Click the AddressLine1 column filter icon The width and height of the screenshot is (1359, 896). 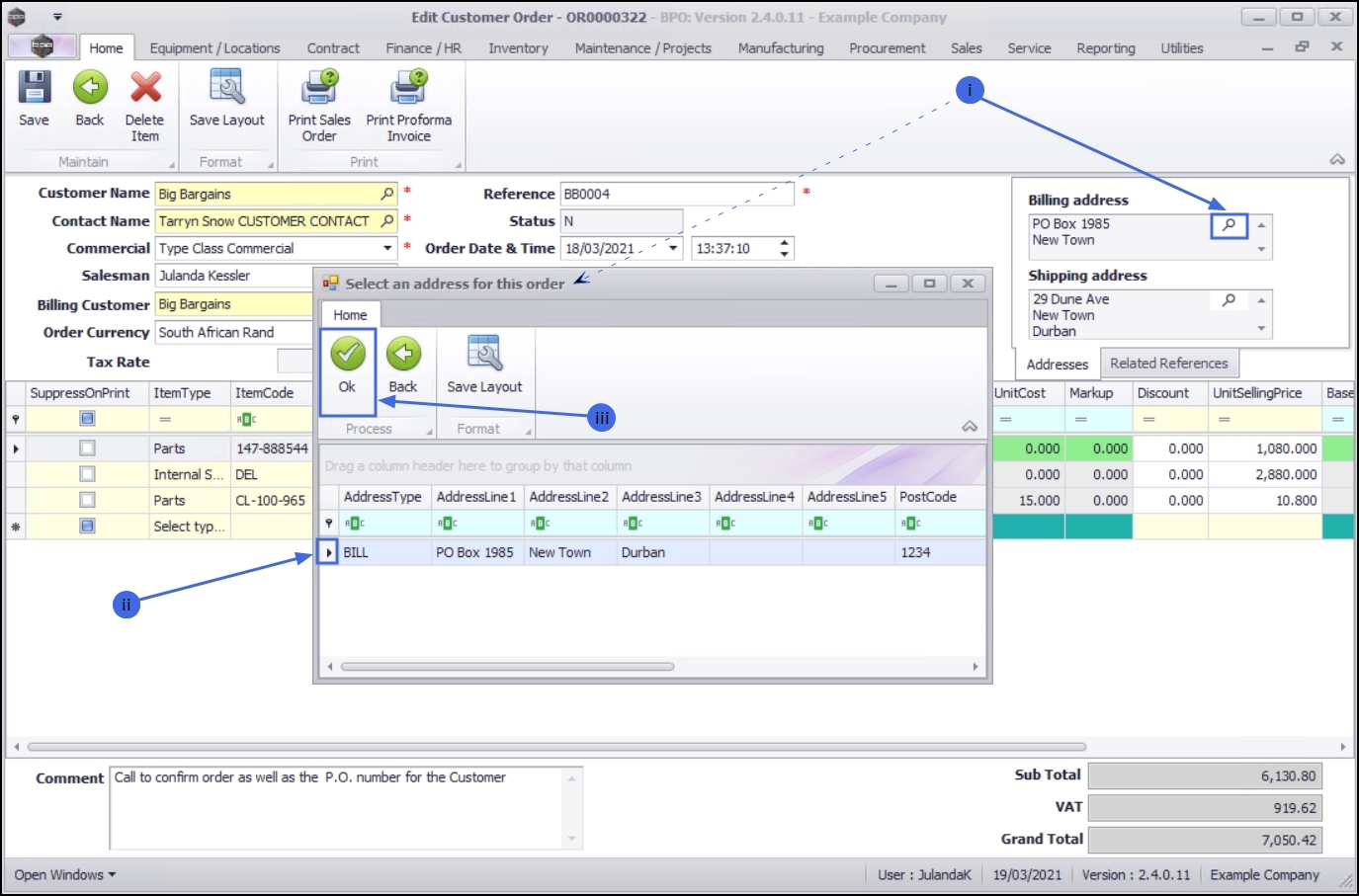(x=447, y=524)
